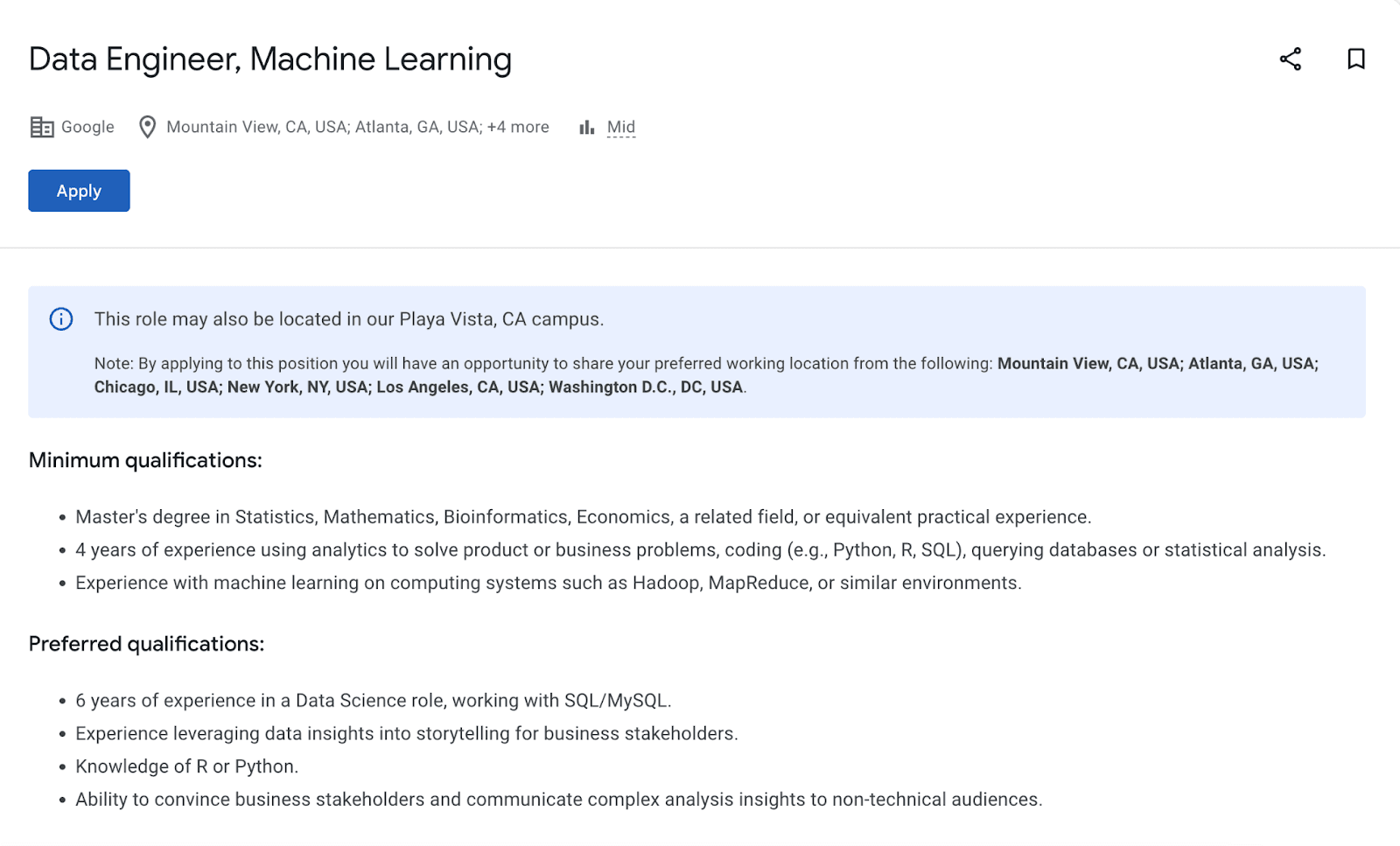1400x846 pixels.
Task: Click "Los Angeles, CA, USA" in the note
Action: (x=459, y=386)
